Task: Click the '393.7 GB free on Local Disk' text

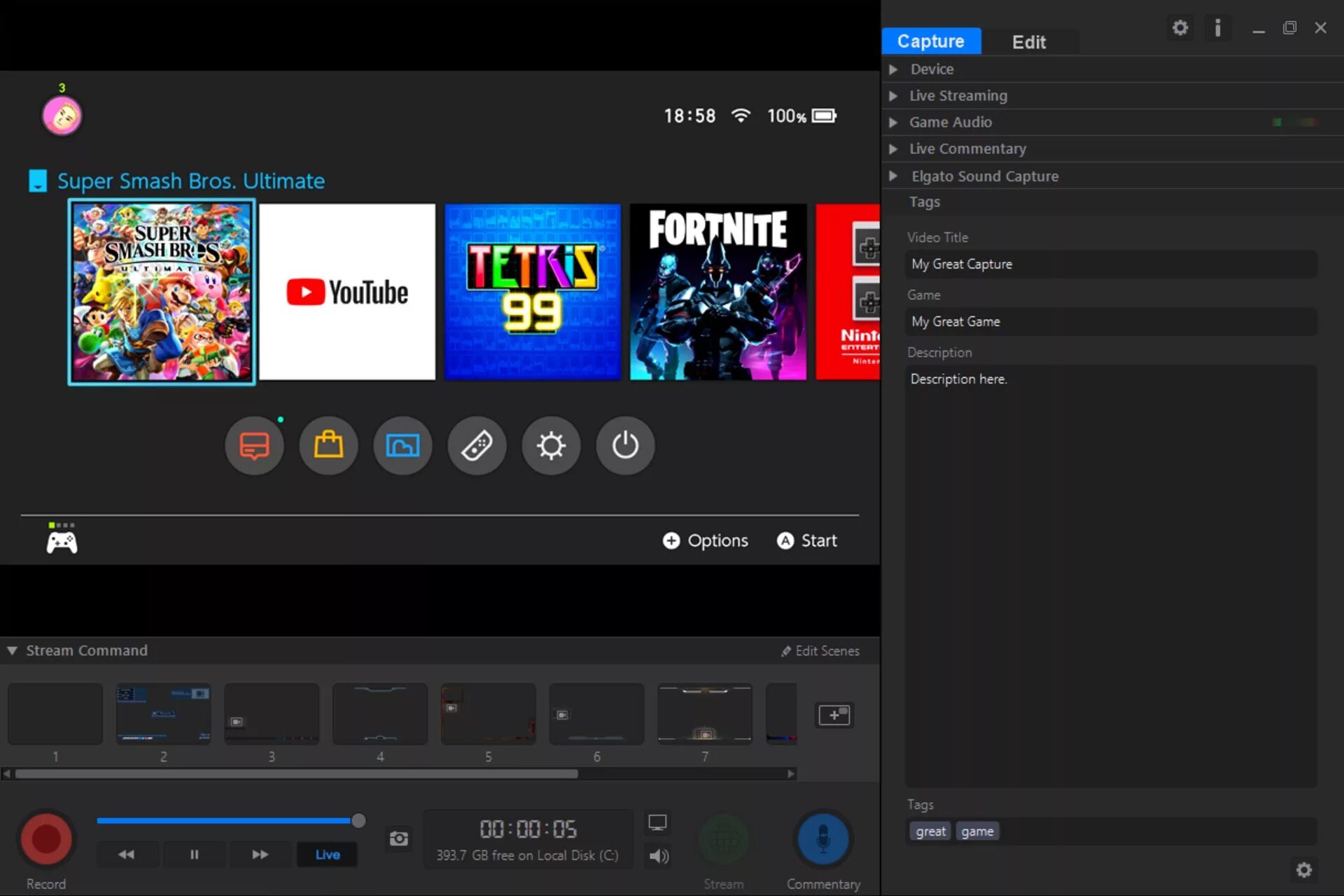Action: pos(527,855)
